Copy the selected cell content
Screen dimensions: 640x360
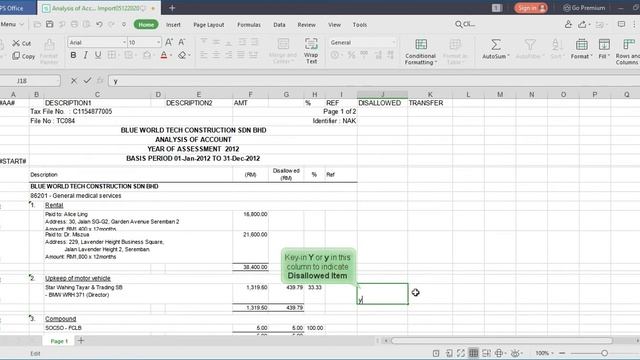24,56
